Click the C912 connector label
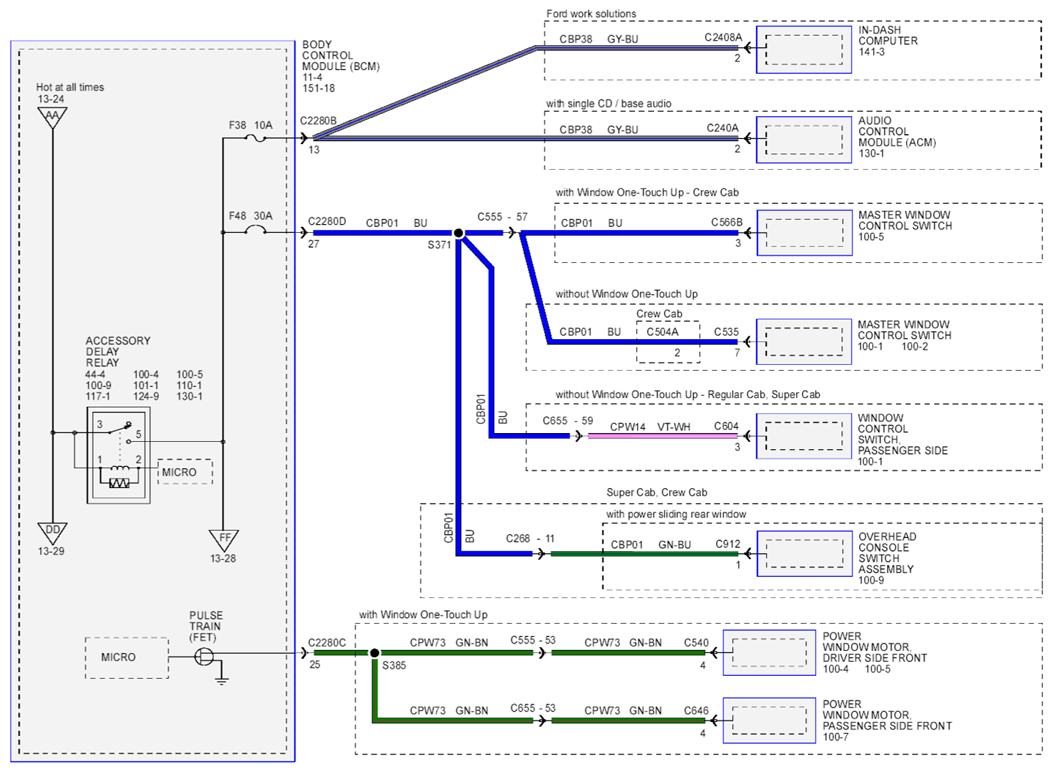 tap(728, 544)
